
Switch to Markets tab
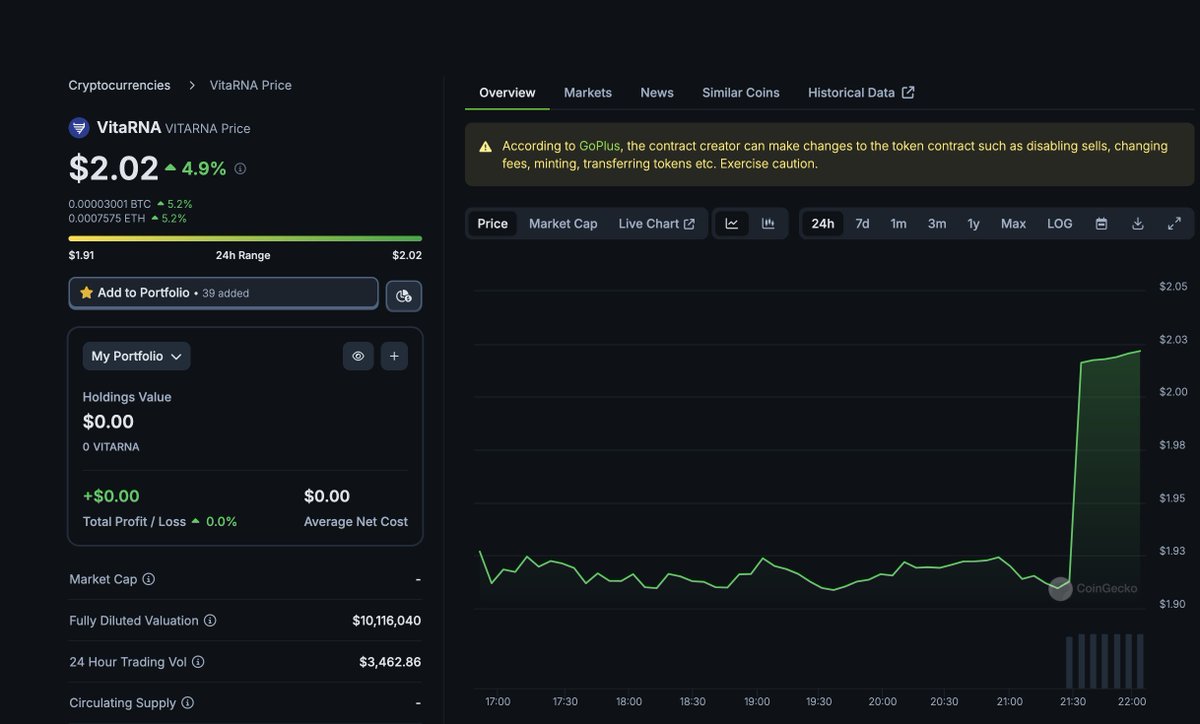(x=588, y=93)
